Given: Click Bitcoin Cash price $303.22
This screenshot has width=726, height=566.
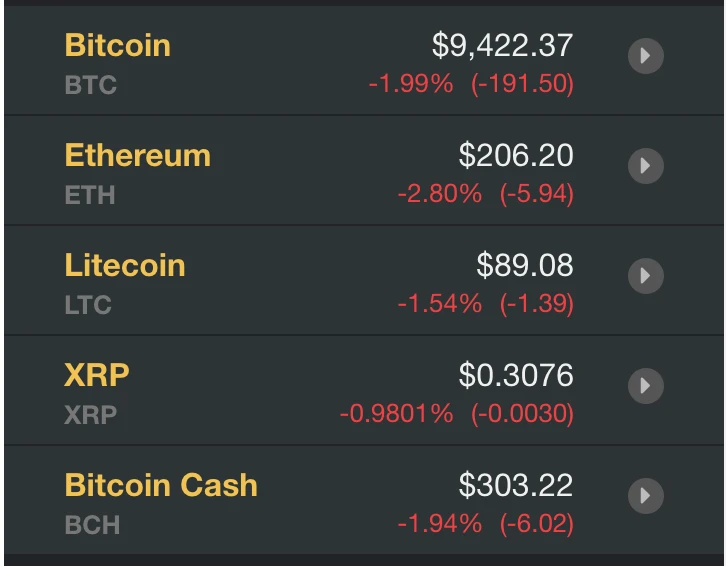Looking at the screenshot, I should tap(516, 485).
